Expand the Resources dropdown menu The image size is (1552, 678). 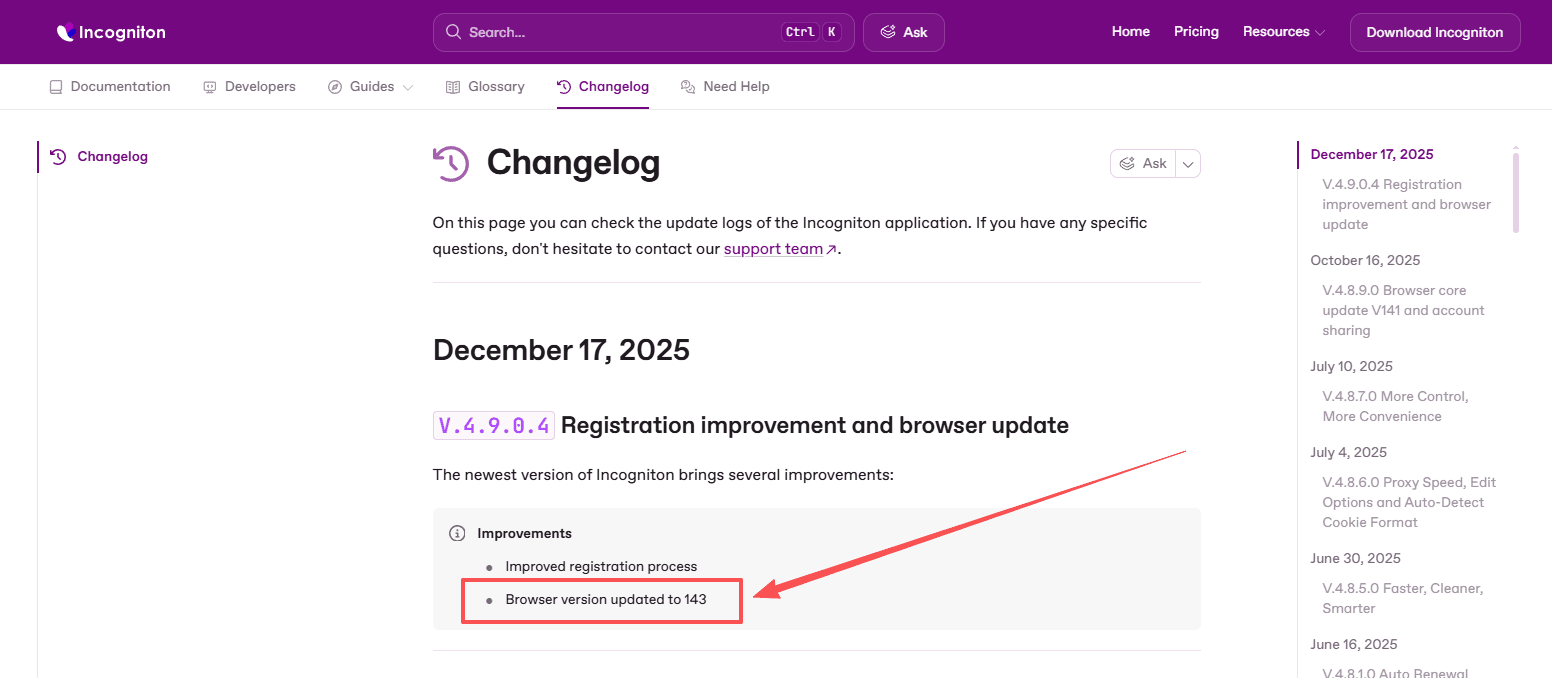click(1283, 32)
